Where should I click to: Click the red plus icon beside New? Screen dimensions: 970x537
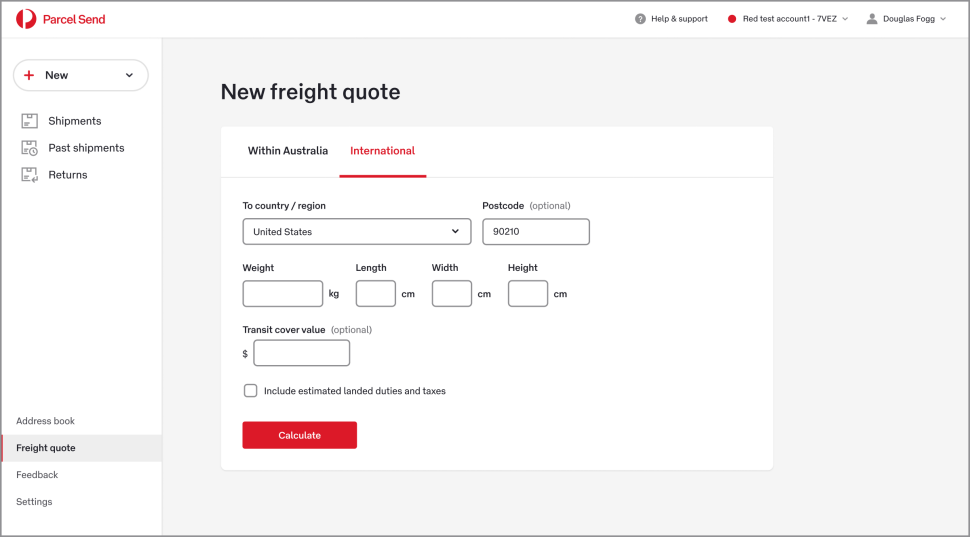(x=29, y=75)
